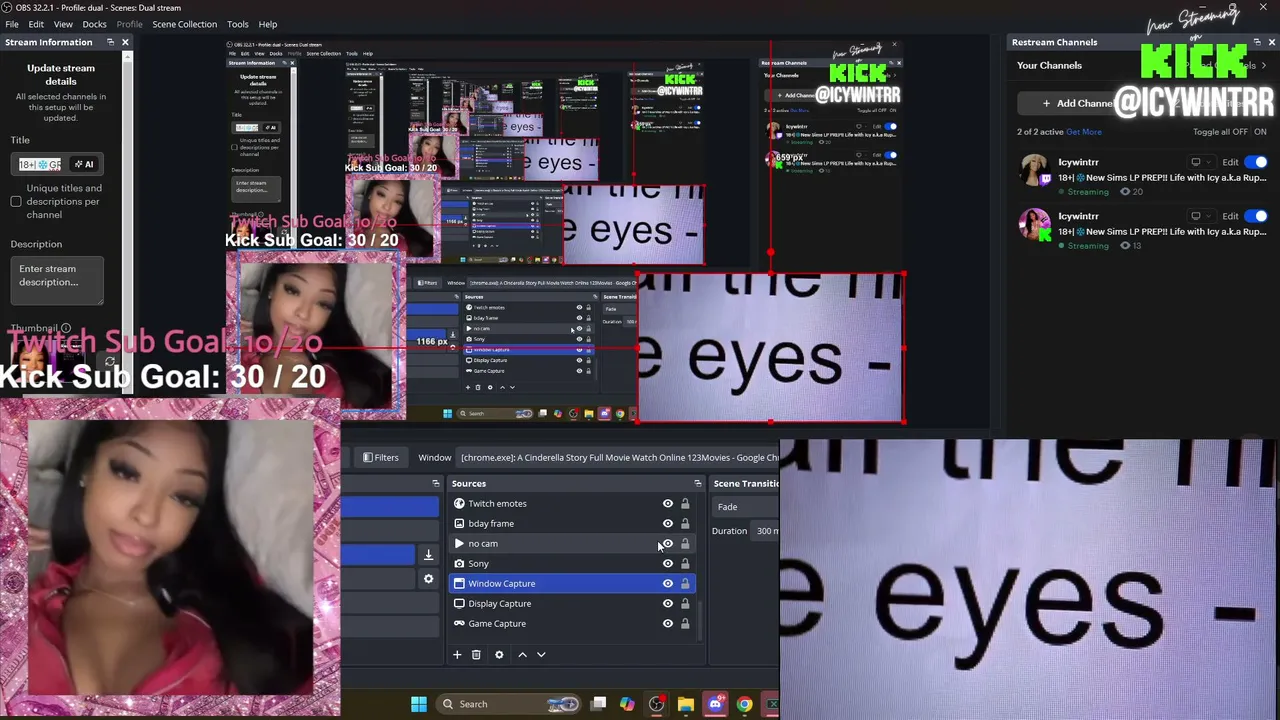
Task: Click Add Channel in Restream Channels
Action: click(x=1077, y=103)
